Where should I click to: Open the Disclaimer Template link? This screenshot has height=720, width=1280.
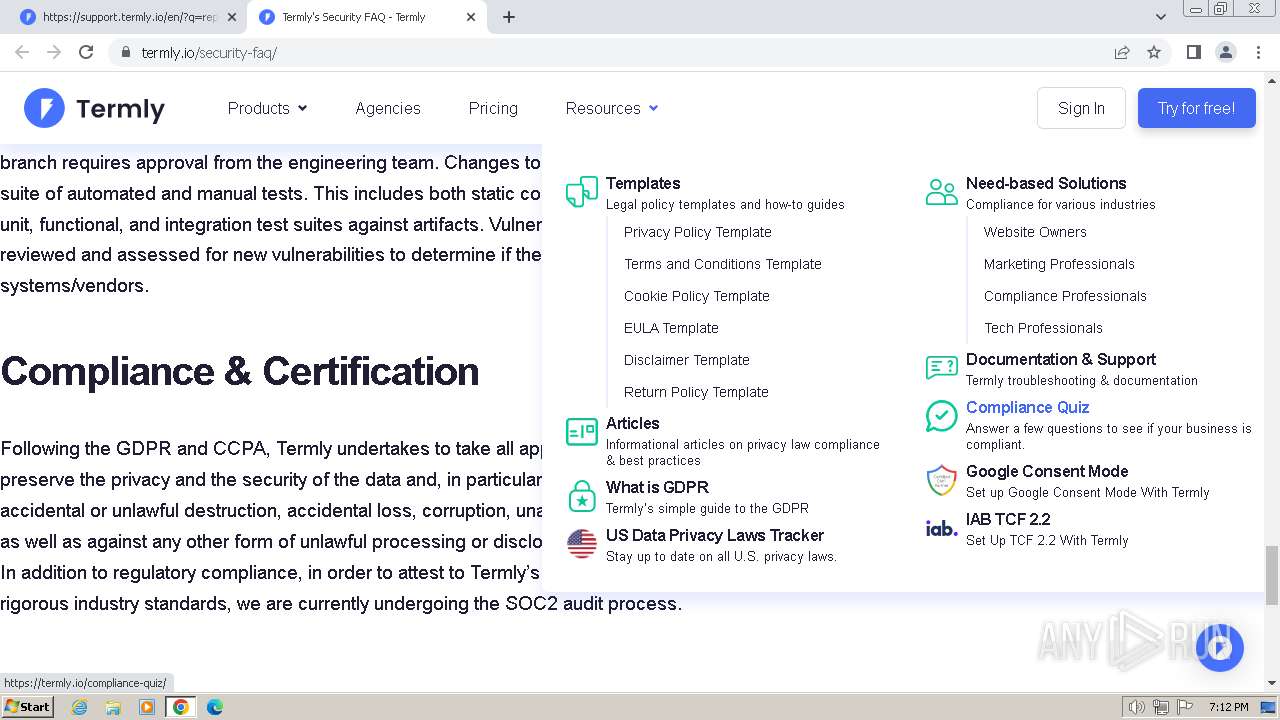tap(687, 360)
